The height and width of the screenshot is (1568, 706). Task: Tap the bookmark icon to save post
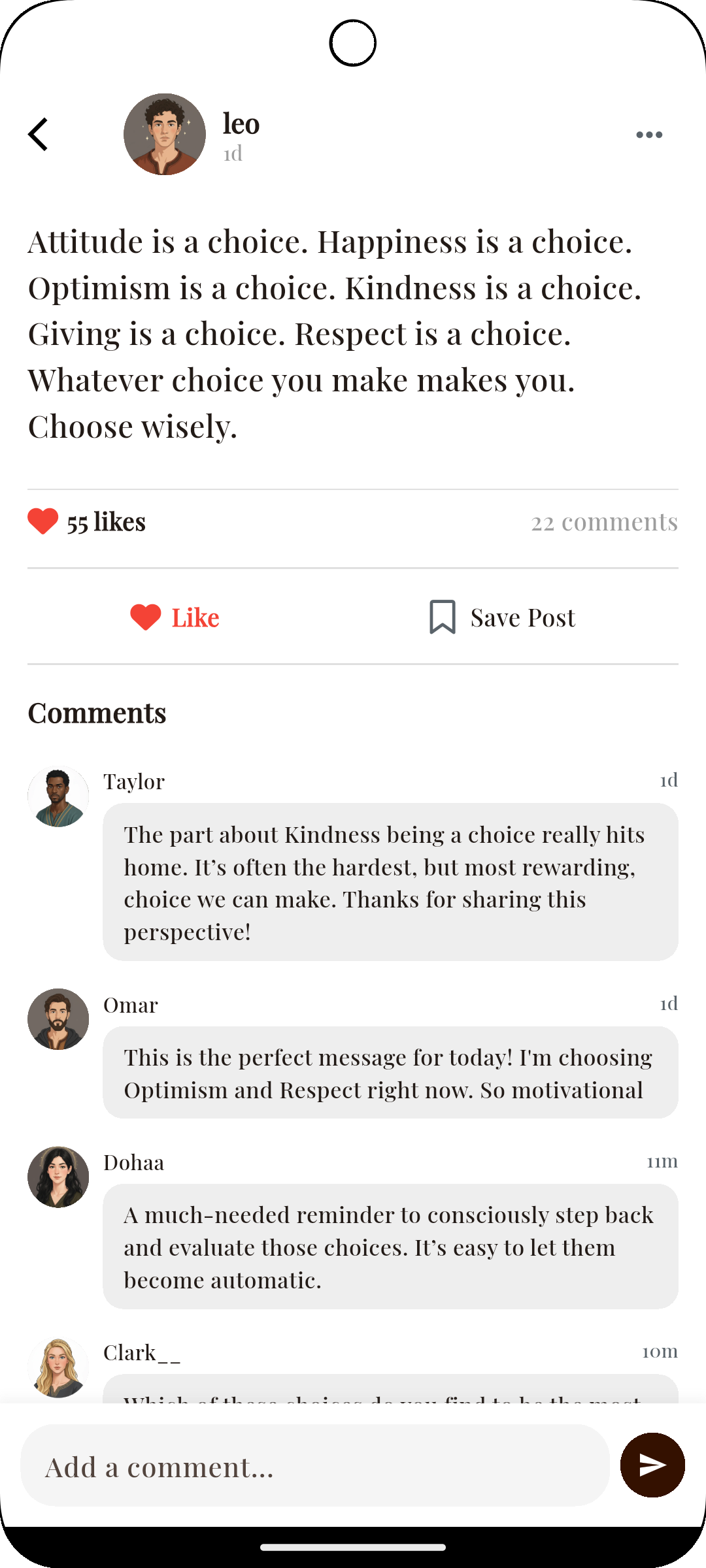point(443,617)
